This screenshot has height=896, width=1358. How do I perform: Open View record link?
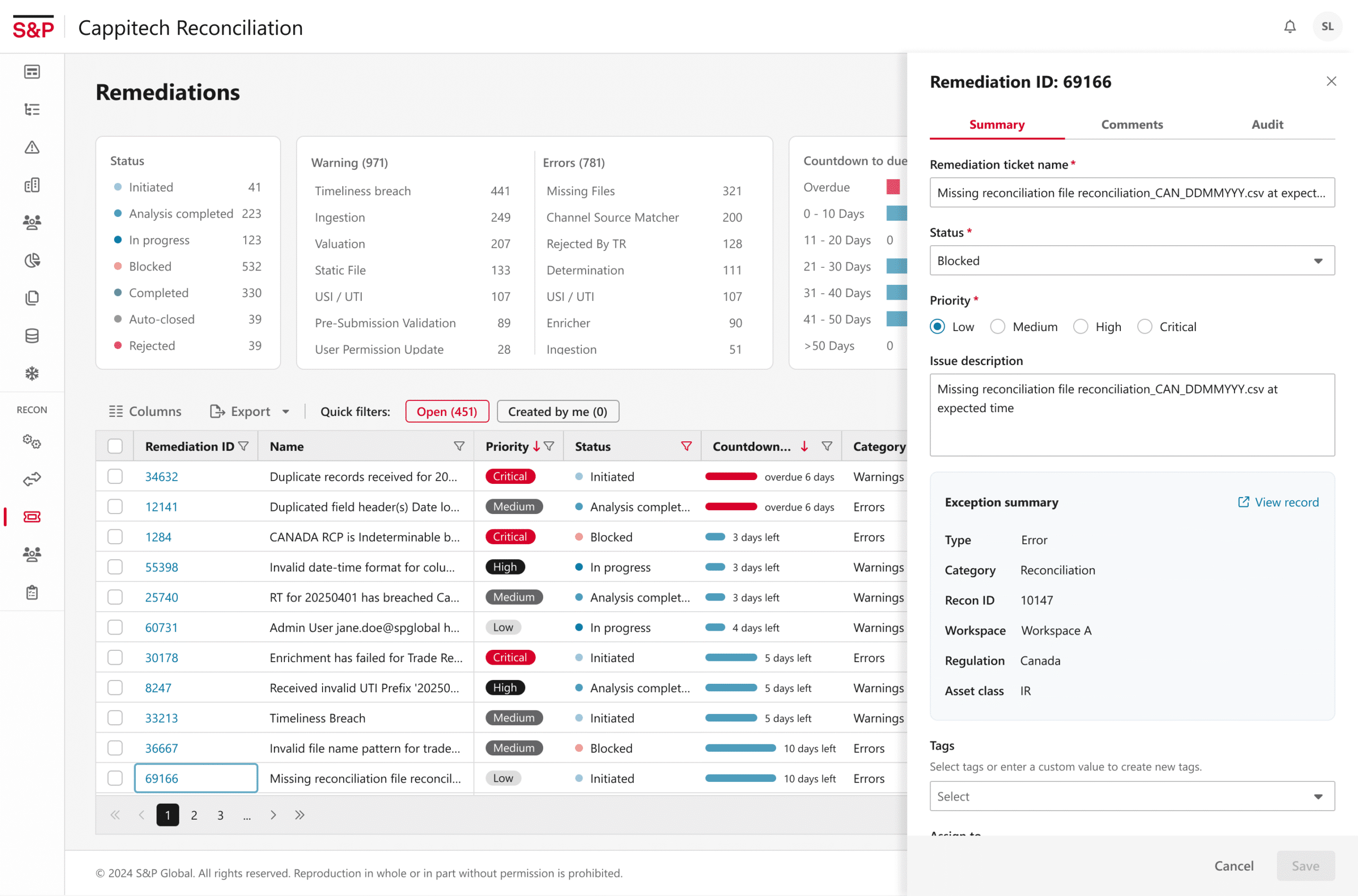[1278, 502]
